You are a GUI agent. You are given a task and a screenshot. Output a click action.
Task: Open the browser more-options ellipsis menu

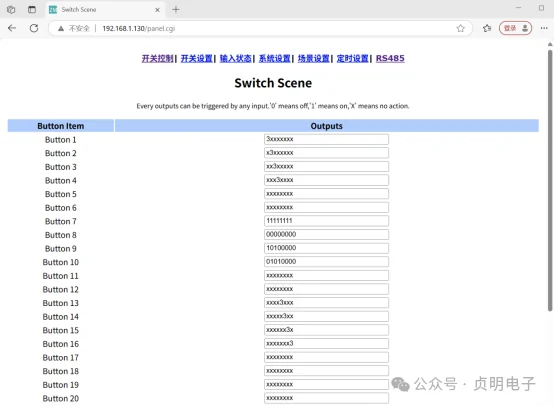[544, 28]
